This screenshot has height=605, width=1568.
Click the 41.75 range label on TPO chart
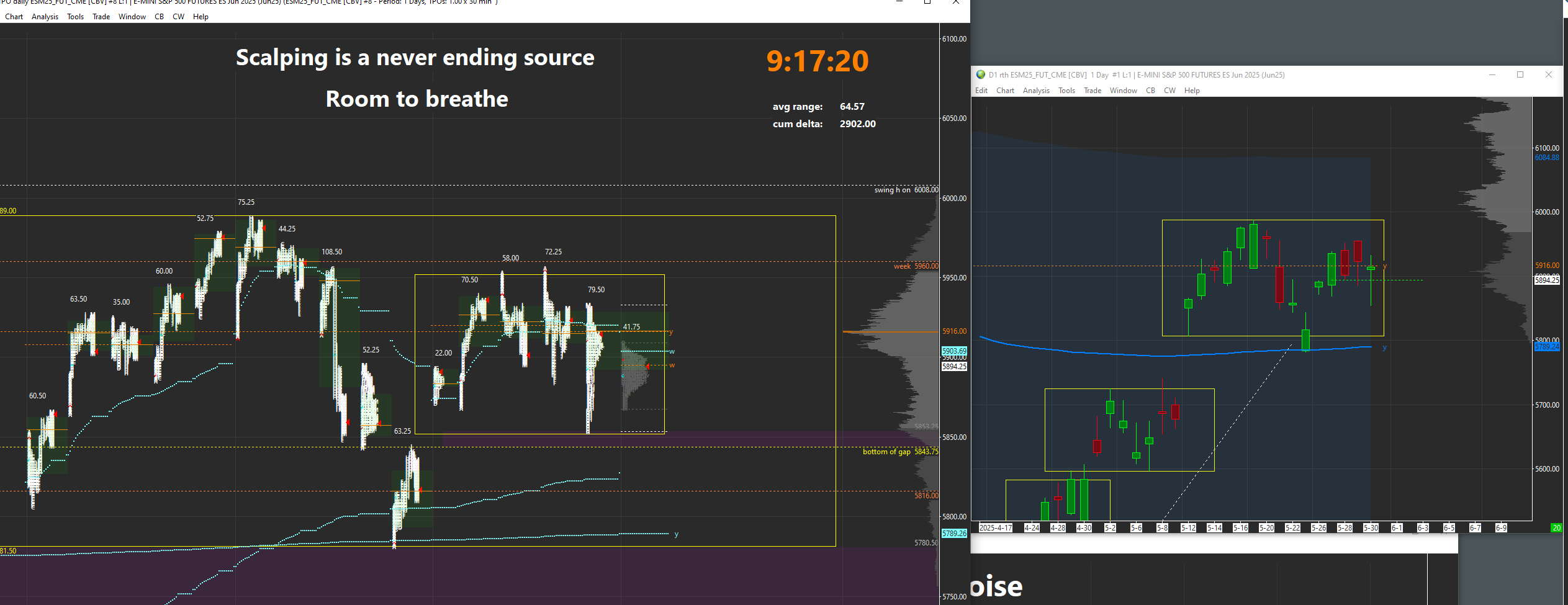631,327
